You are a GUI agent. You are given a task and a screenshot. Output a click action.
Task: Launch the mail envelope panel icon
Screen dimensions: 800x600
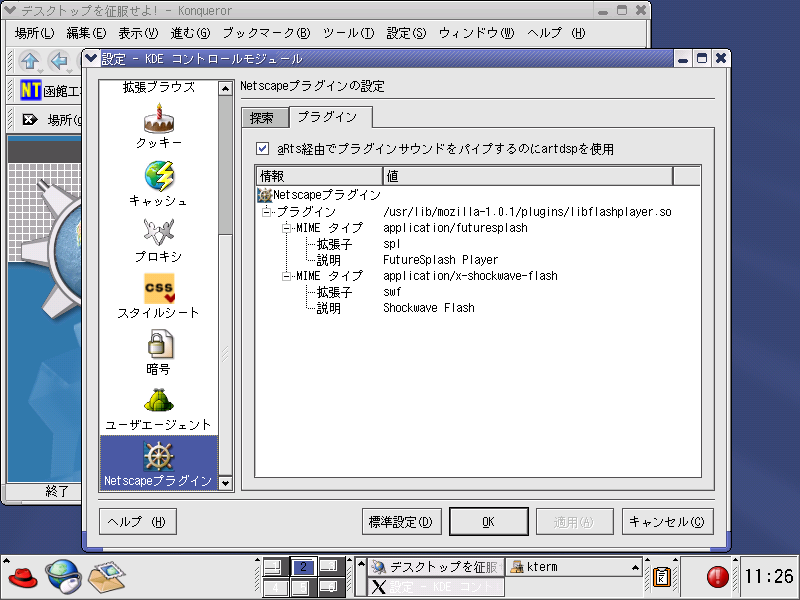coord(107,577)
